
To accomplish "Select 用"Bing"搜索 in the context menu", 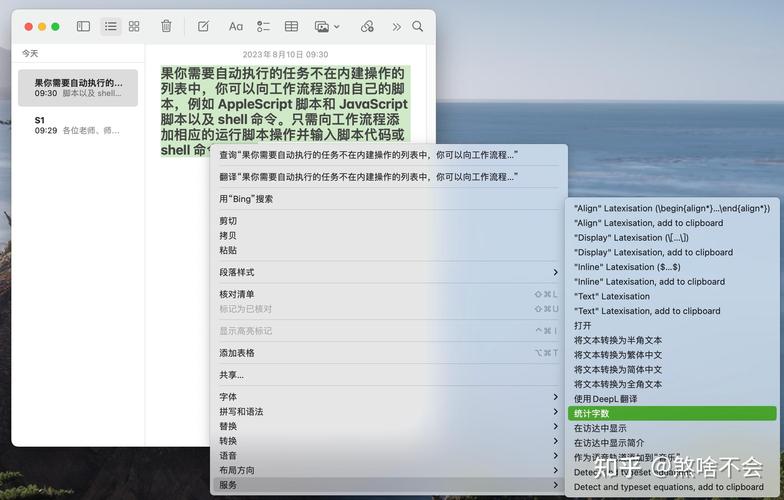I will (388, 199).
